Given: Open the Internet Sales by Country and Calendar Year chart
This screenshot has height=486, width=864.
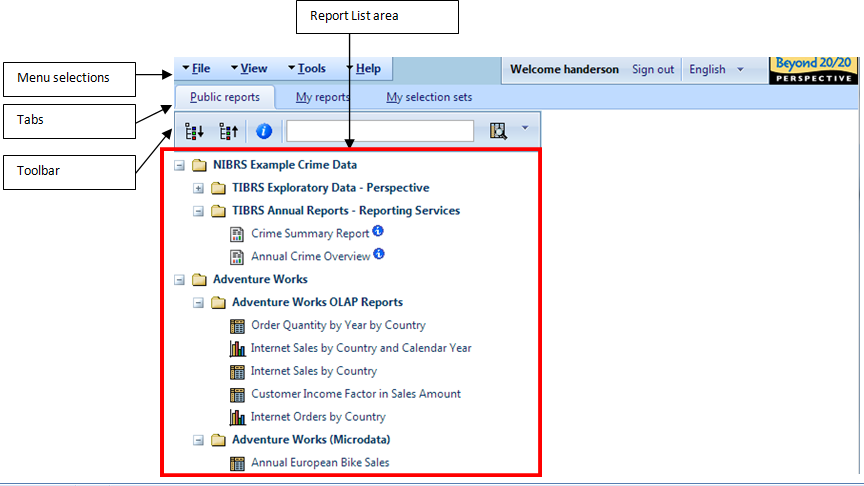Looking at the screenshot, I should coord(361,348).
